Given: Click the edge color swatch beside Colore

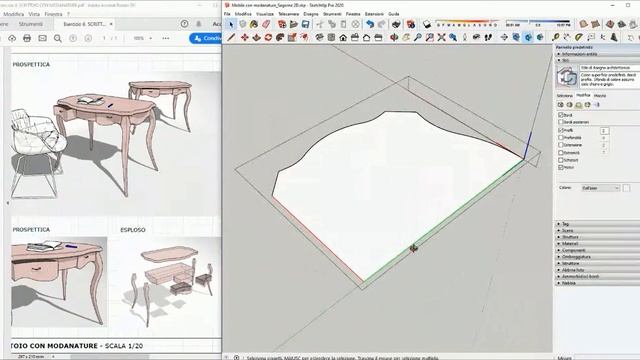Looking at the screenshot, I should click(x=627, y=188).
